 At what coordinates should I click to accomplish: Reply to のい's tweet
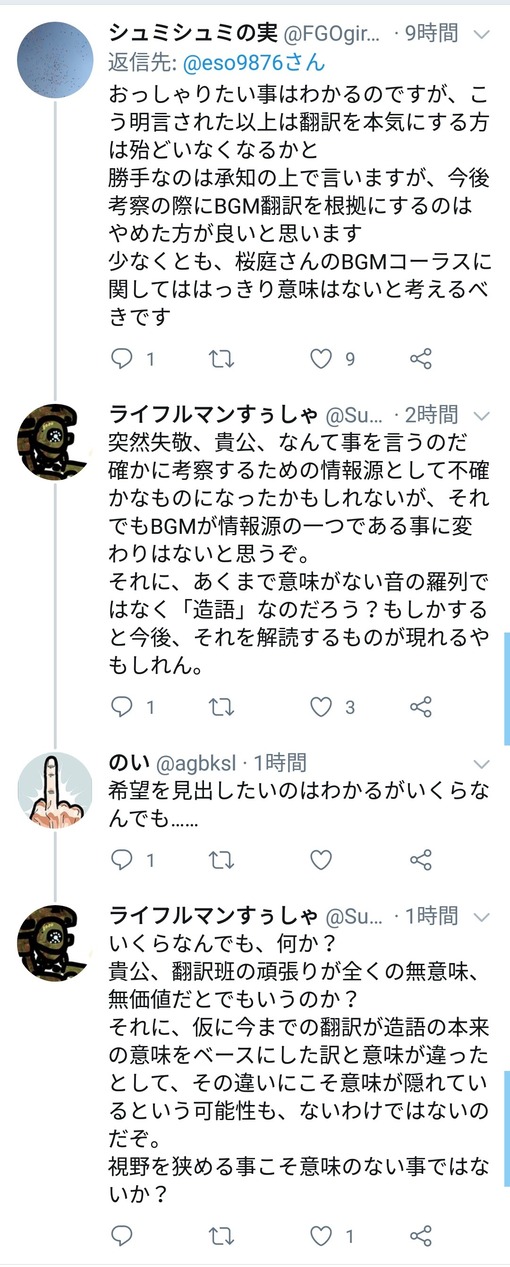point(122,859)
